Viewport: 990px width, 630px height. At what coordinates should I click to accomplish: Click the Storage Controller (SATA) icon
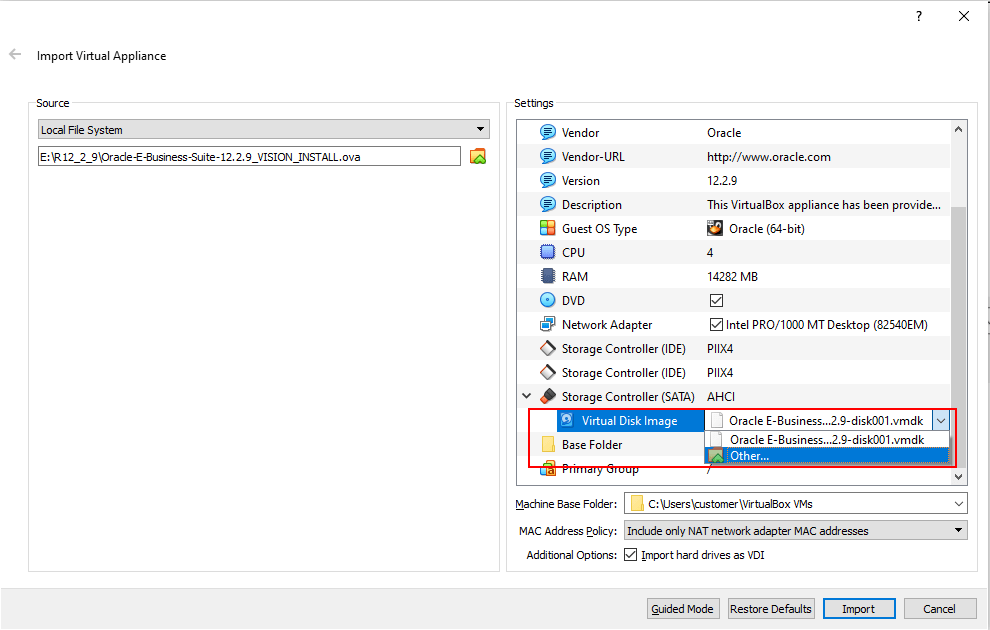[x=547, y=397]
